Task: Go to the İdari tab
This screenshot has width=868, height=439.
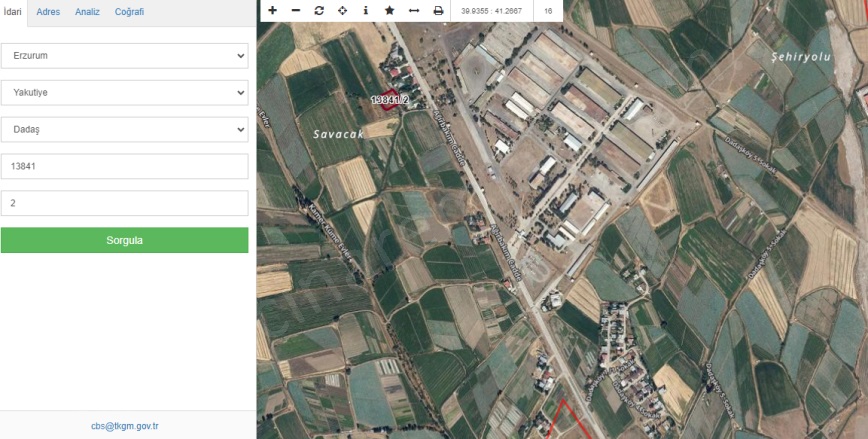Action: pos(13,12)
